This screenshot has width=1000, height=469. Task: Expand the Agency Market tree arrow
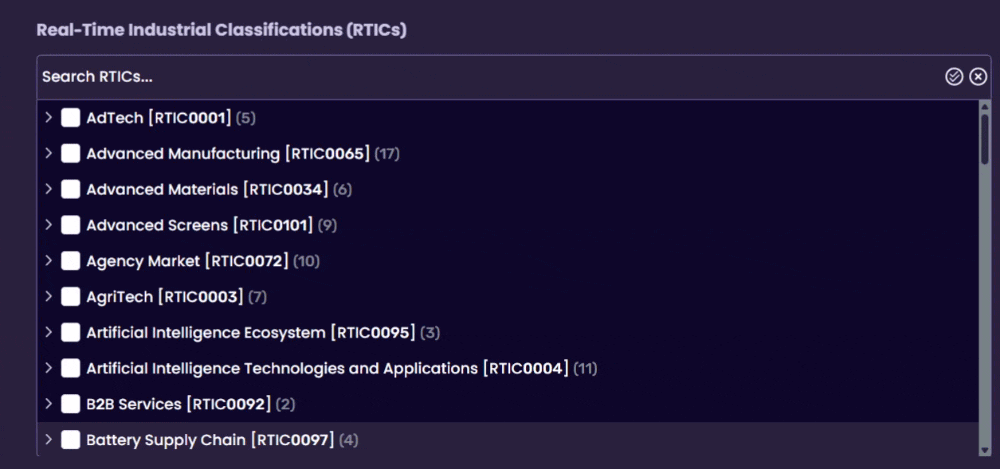48,261
